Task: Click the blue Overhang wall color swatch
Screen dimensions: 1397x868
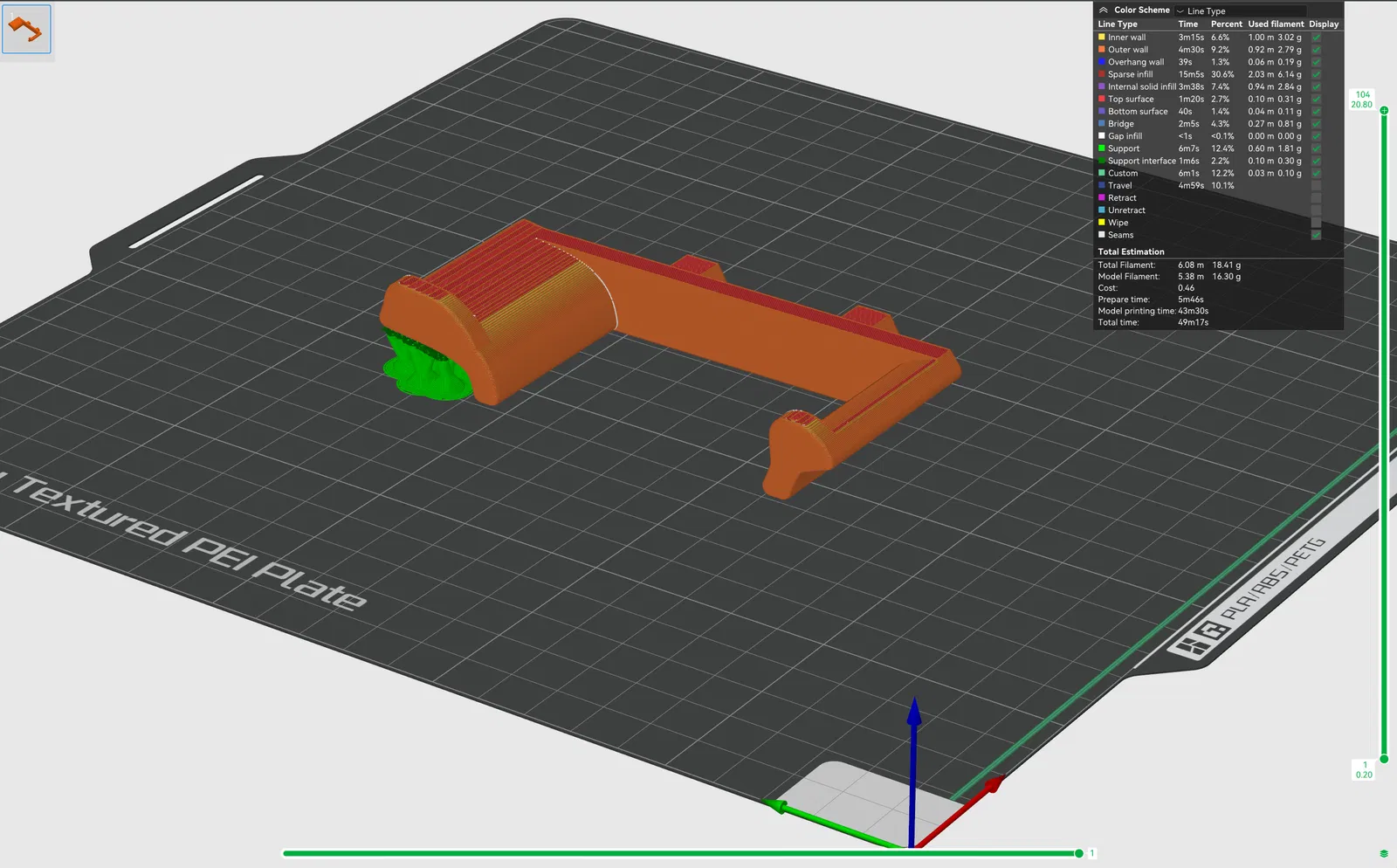Action: coord(1102,61)
